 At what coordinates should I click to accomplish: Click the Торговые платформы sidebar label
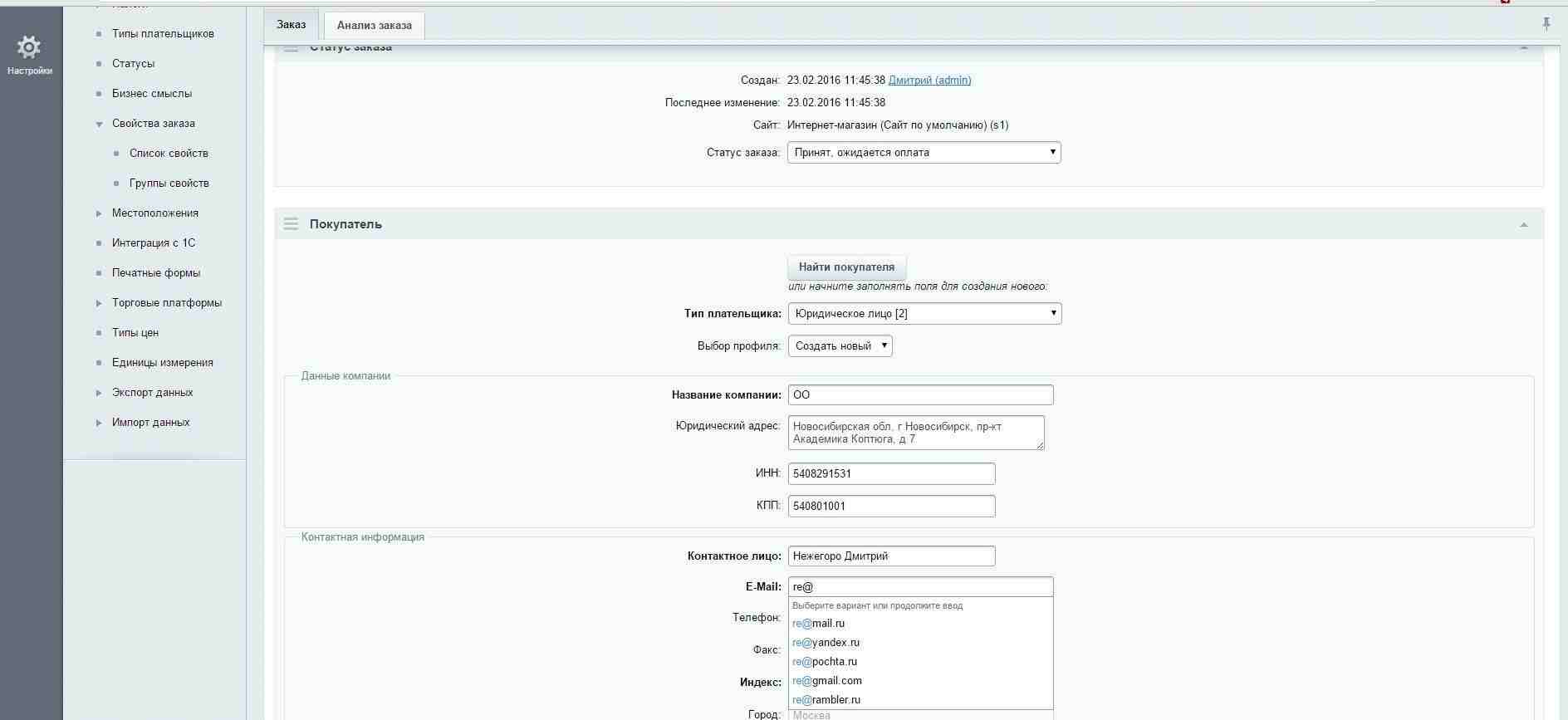point(167,303)
